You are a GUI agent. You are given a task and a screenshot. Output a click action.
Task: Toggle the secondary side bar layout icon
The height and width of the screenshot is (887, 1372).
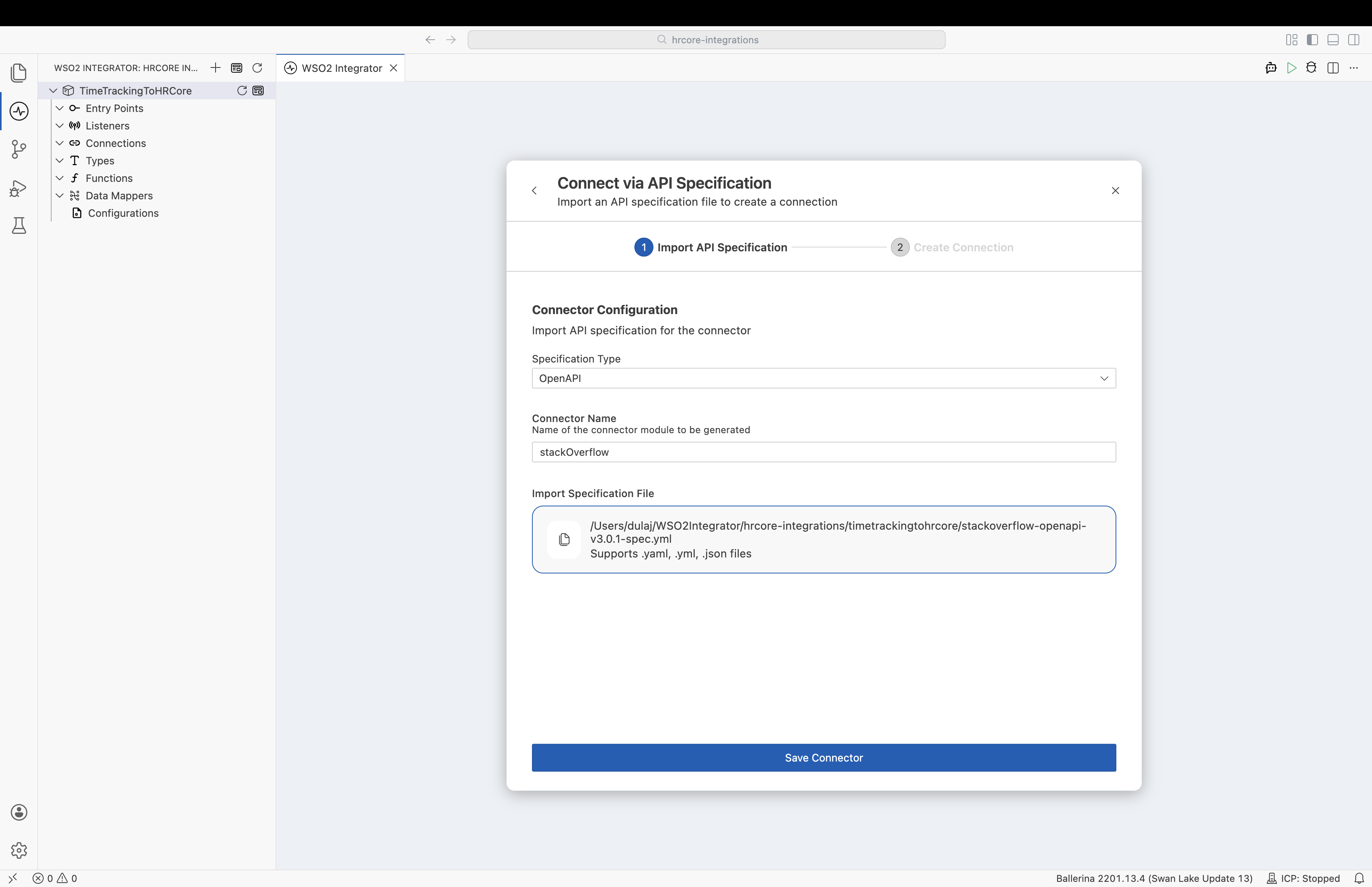click(1354, 40)
